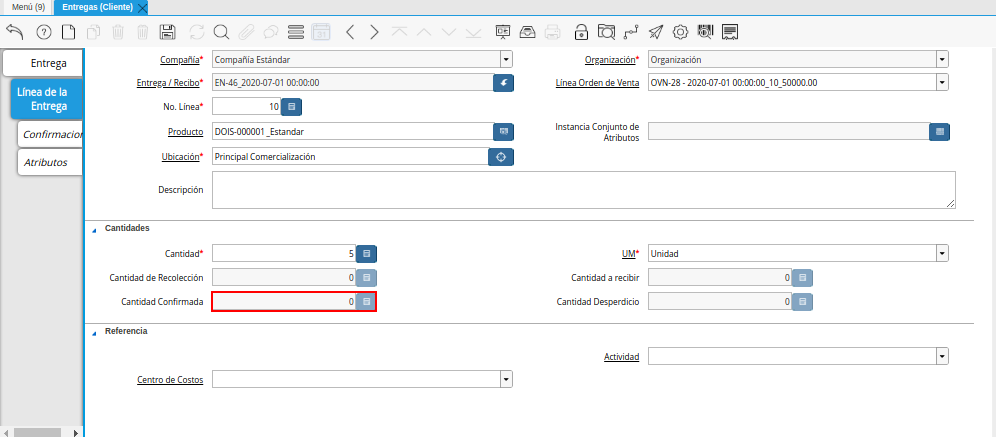Open the History records calendar icon
Image resolution: width=996 pixels, height=437 pixels.
(321, 32)
